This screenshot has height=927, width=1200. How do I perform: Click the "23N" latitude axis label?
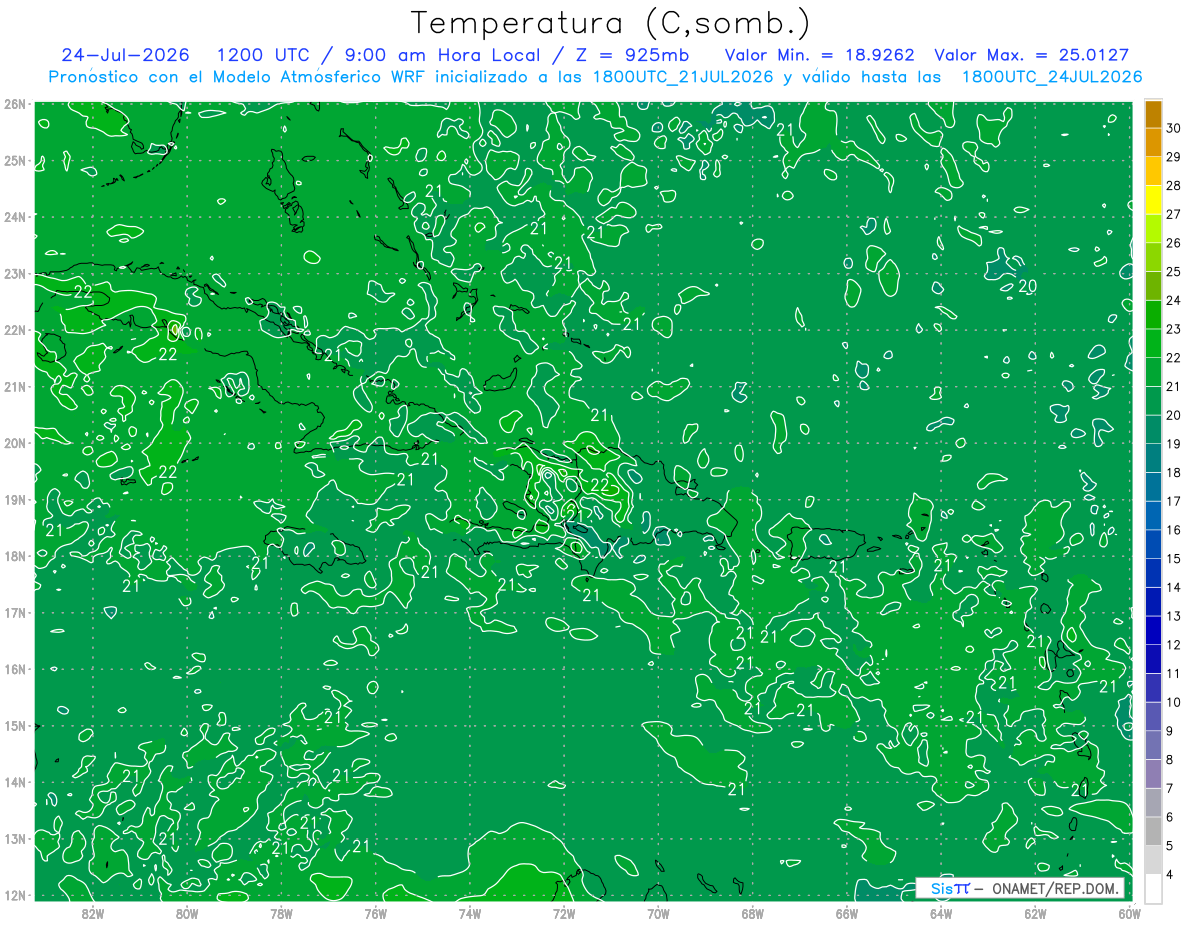(x=14, y=273)
